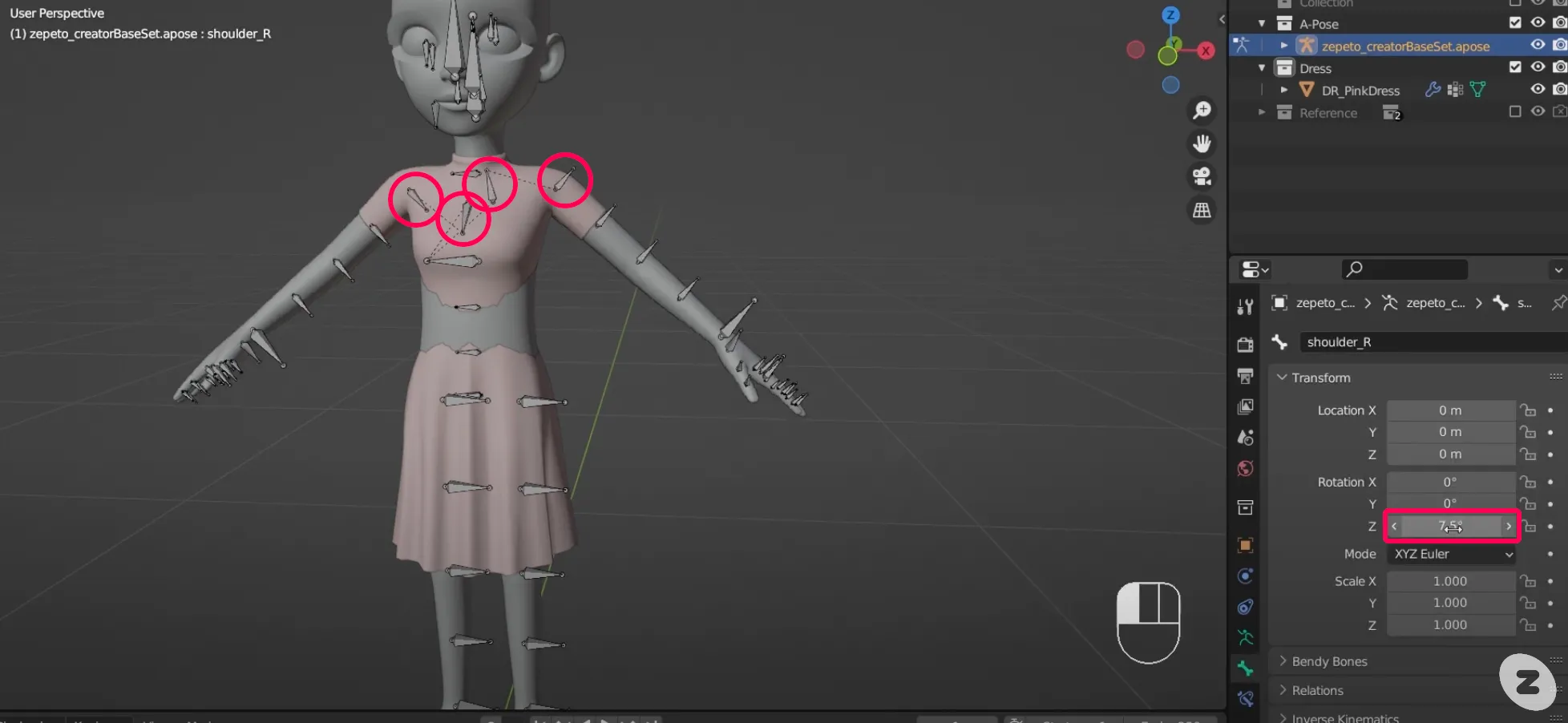
Task: Open the properties editor type dropdown
Action: pyautogui.click(x=1255, y=270)
